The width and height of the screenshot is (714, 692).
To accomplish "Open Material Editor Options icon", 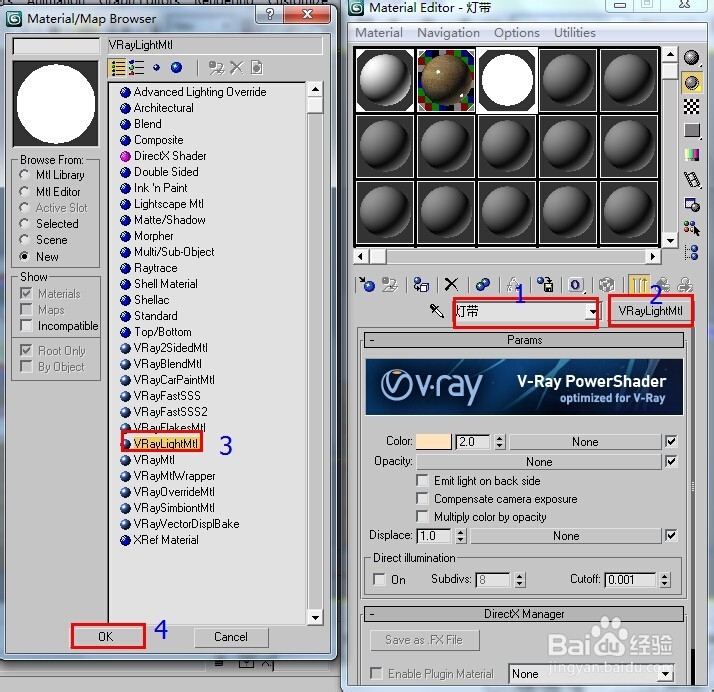I will click(x=691, y=204).
